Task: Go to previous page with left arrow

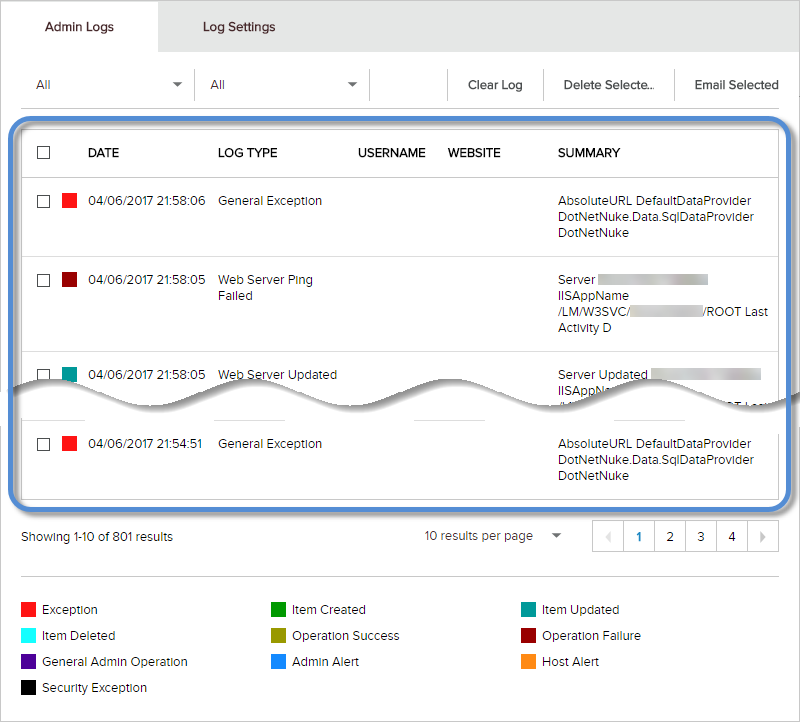Action: [608, 536]
